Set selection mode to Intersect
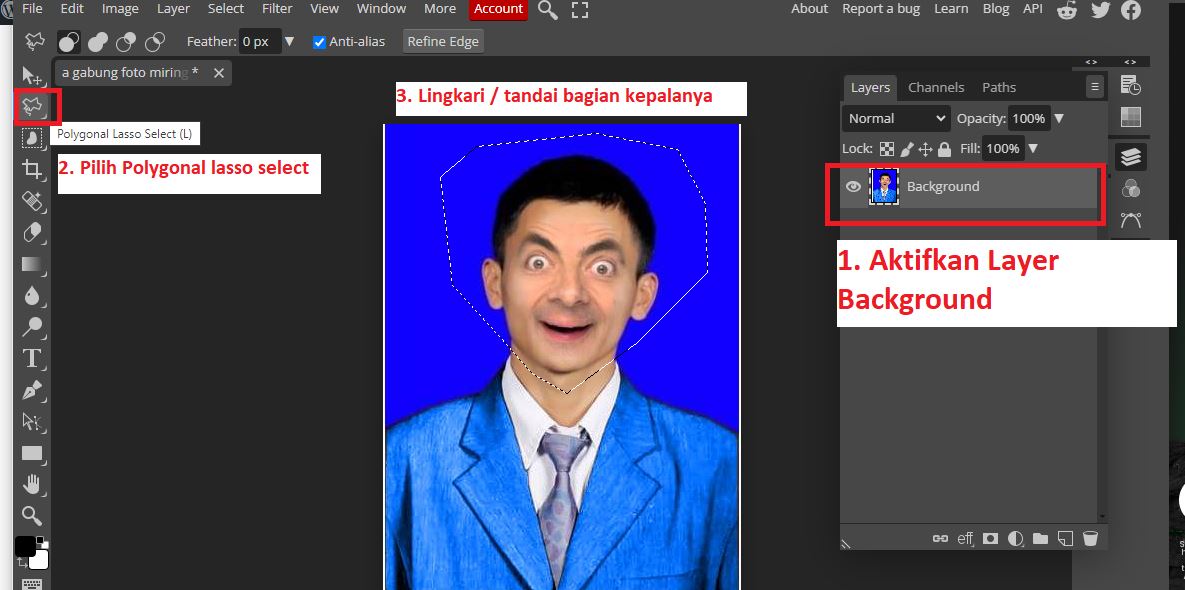Image resolution: width=1185 pixels, height=590 pixels. pos(155,42)
